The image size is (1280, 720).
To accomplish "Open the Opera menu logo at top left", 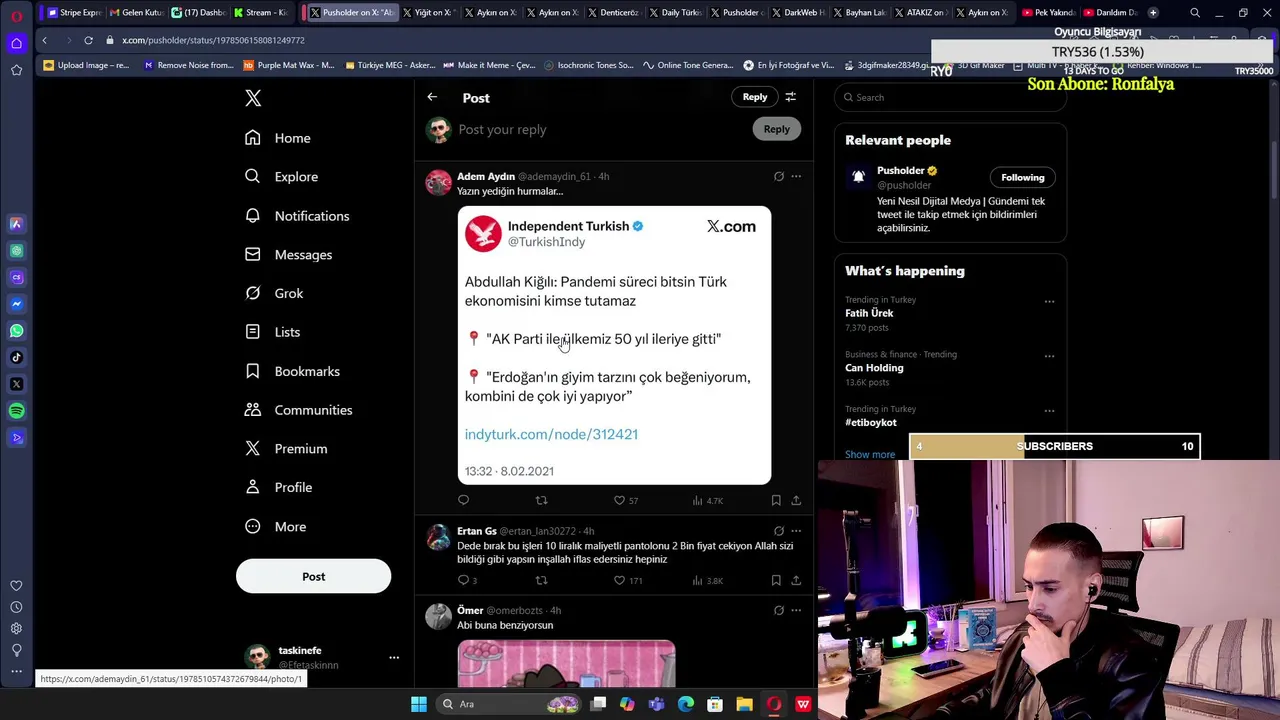I will pos(16,14).
